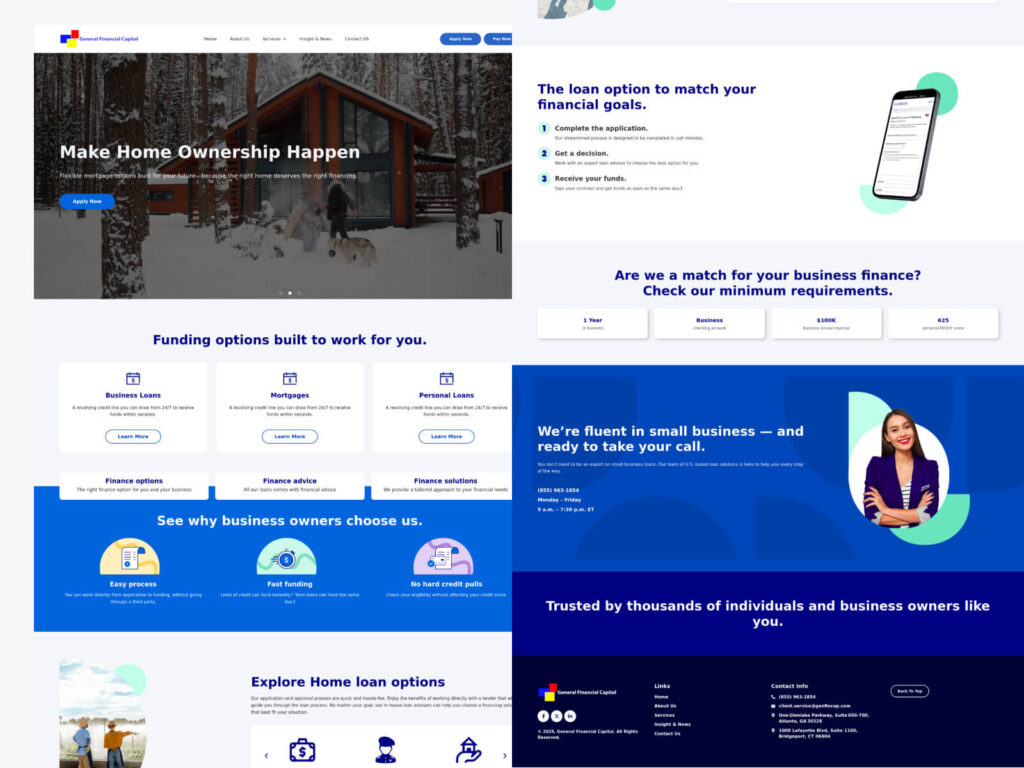Click the client service email address in footer

click(814, 706)
